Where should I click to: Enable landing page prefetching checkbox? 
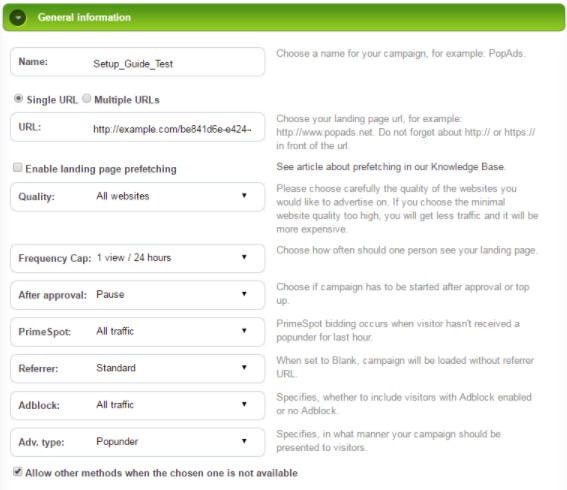[17, 167]
